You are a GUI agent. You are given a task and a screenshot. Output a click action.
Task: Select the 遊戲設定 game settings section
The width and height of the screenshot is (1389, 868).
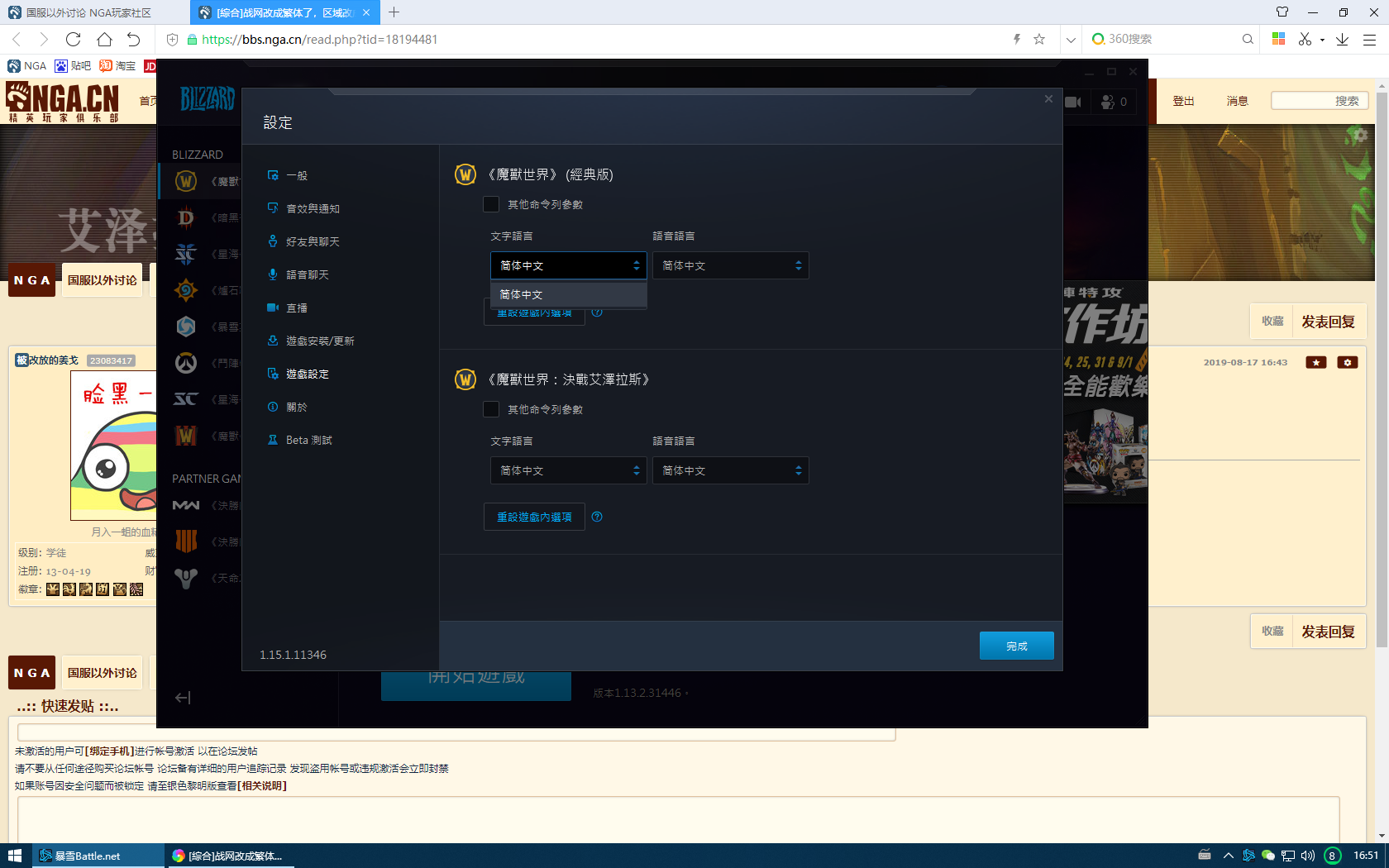(x=298, y=374)
